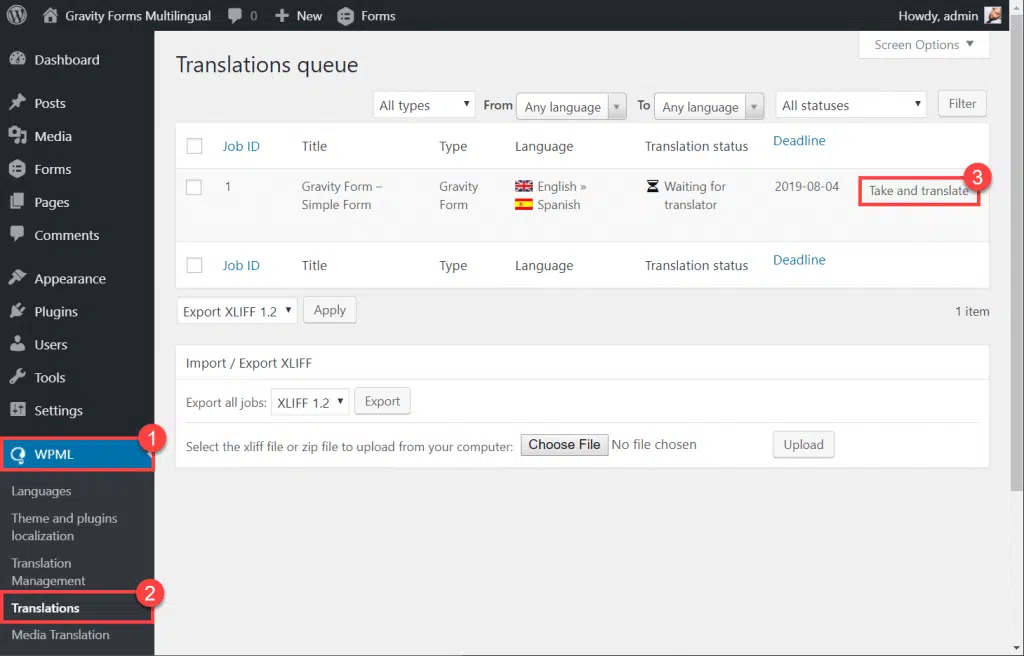Click the home icon beside site name

[50, 16]
